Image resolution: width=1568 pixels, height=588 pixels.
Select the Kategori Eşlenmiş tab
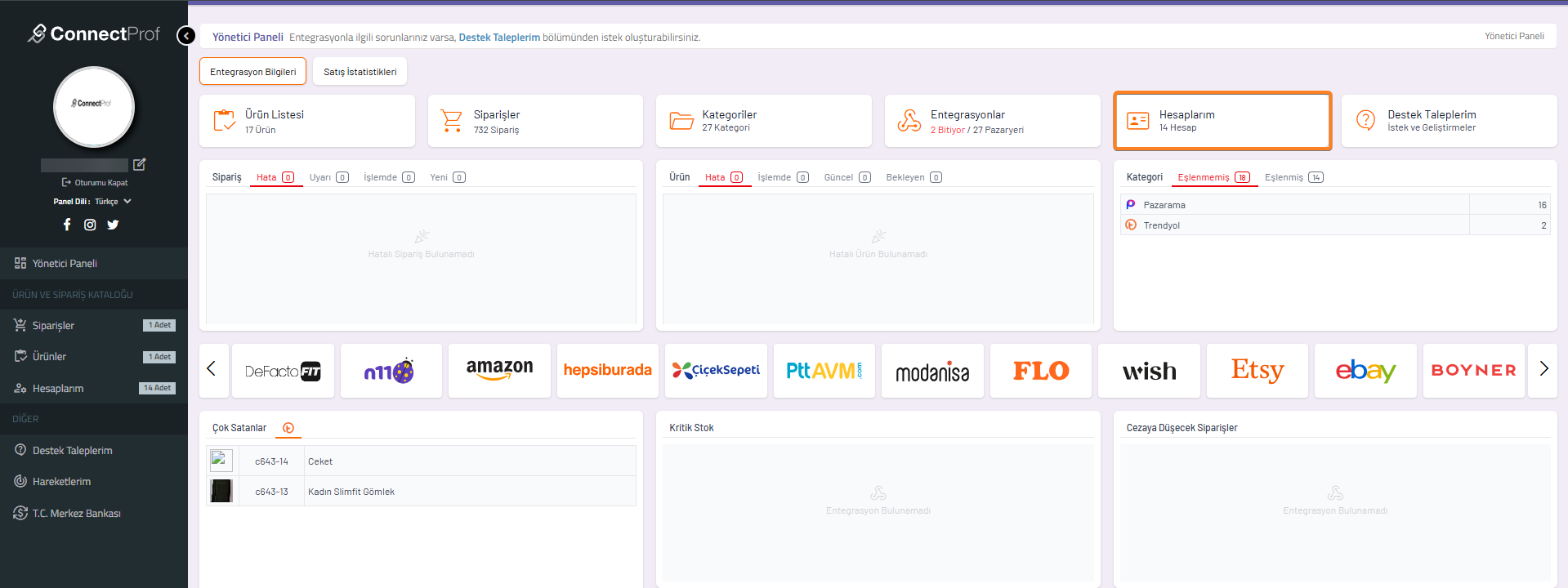click(x=1294, y=177)
